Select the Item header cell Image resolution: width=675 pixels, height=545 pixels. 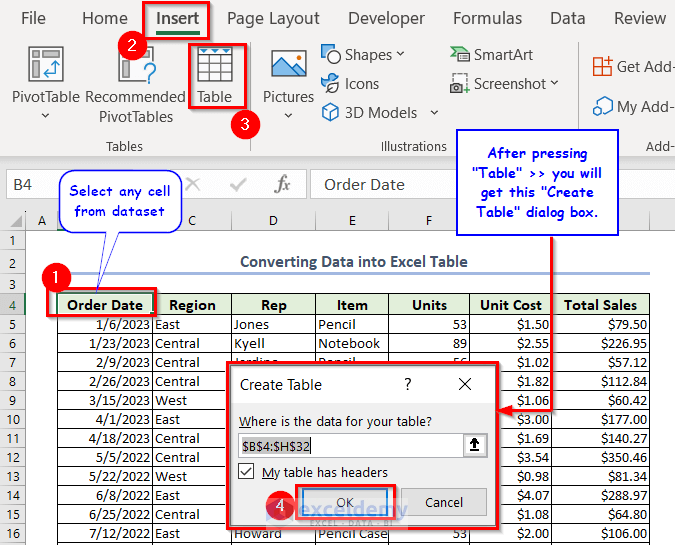(x=352, y=305)
